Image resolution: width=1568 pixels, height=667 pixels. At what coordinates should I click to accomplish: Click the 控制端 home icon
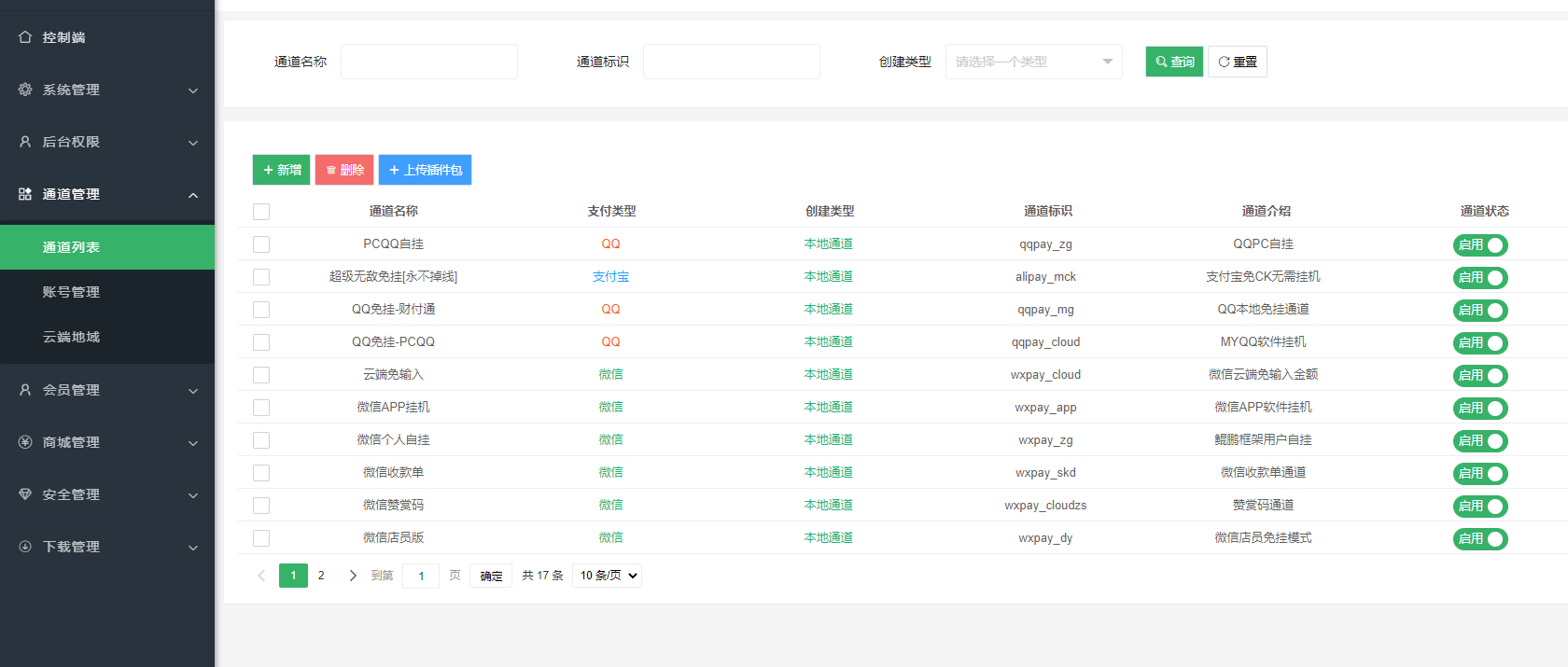[25, 37]
